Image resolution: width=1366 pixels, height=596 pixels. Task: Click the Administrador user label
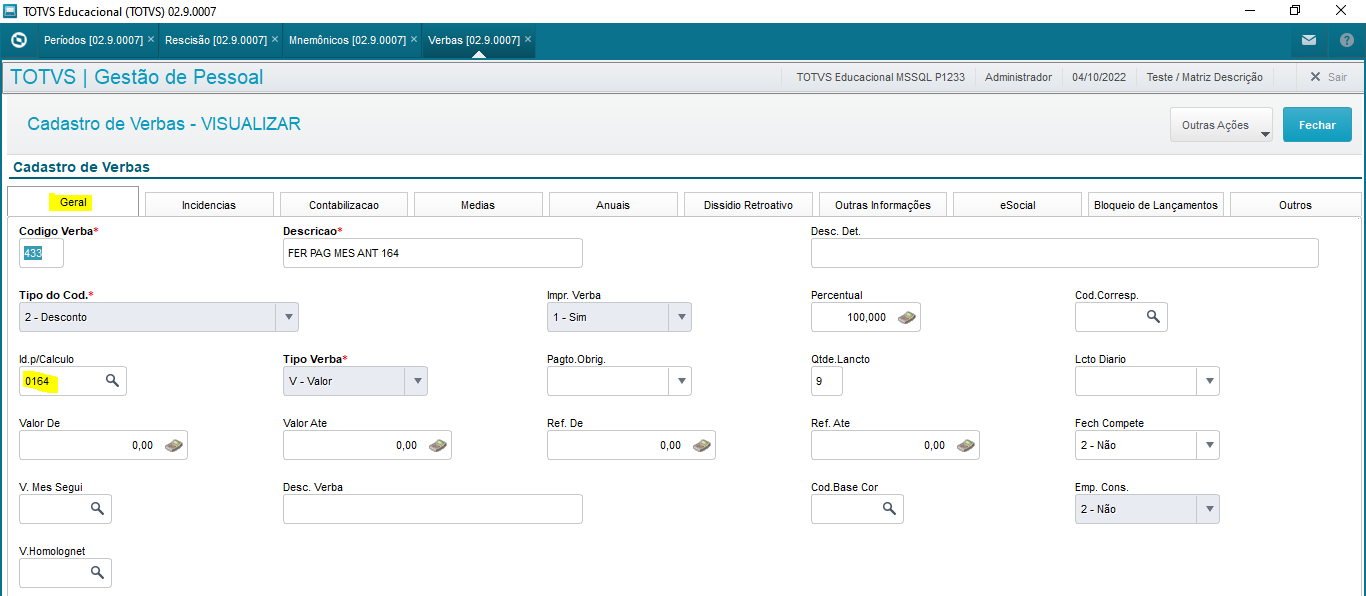[1018, 77]
